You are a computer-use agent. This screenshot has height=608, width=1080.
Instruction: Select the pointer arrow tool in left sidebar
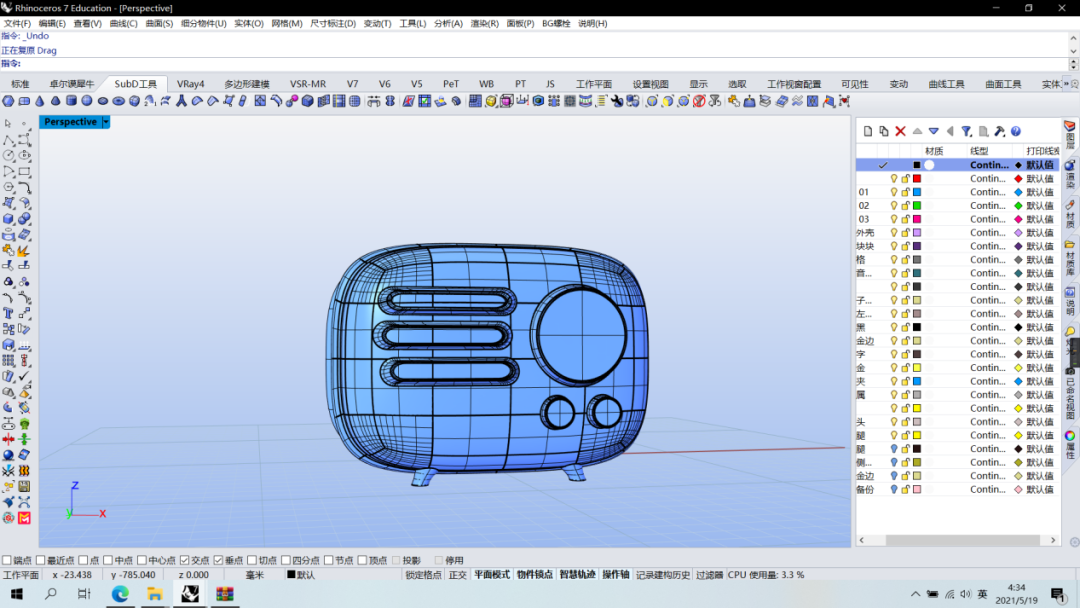(x=9, y=124)
